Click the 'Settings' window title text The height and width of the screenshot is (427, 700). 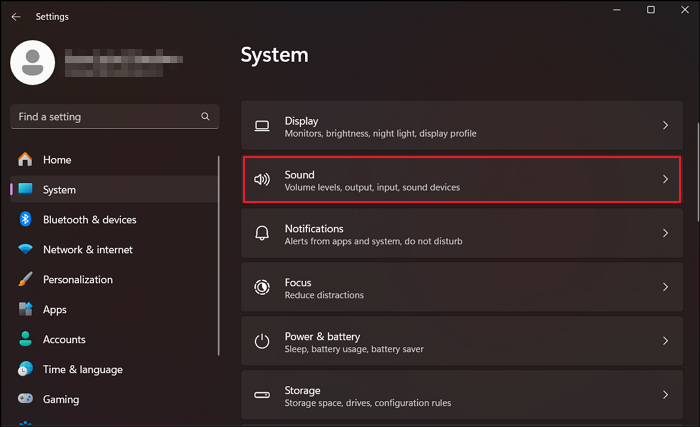coord(52,17)
